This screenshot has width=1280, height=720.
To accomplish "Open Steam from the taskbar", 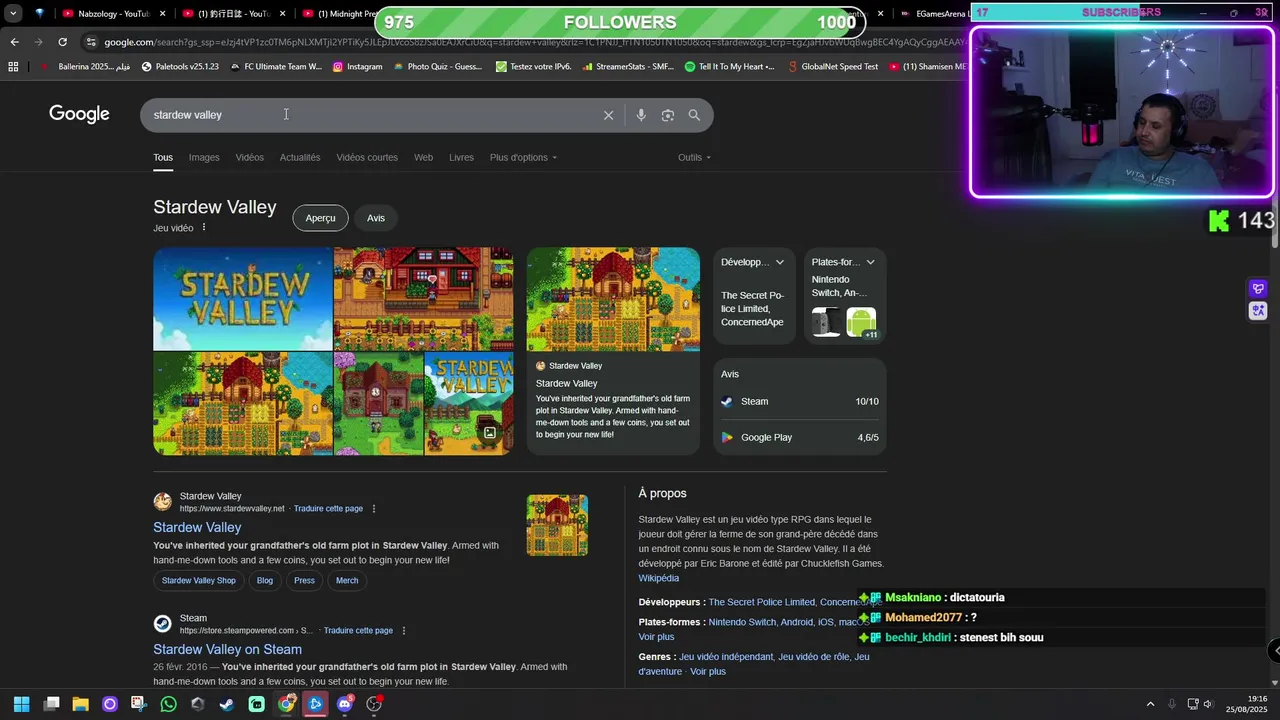I will [227, 704].
